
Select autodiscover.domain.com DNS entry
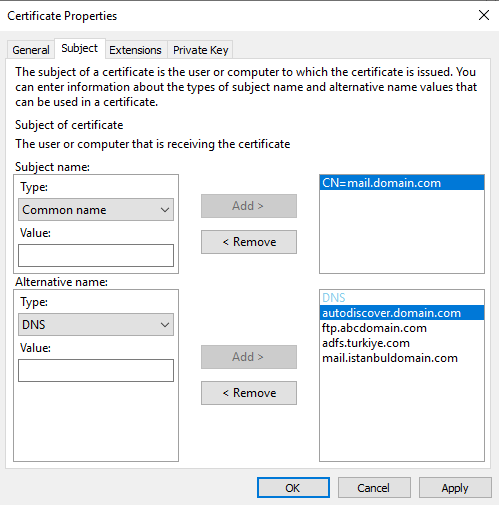pyautogui.click(x=402, y=313)
